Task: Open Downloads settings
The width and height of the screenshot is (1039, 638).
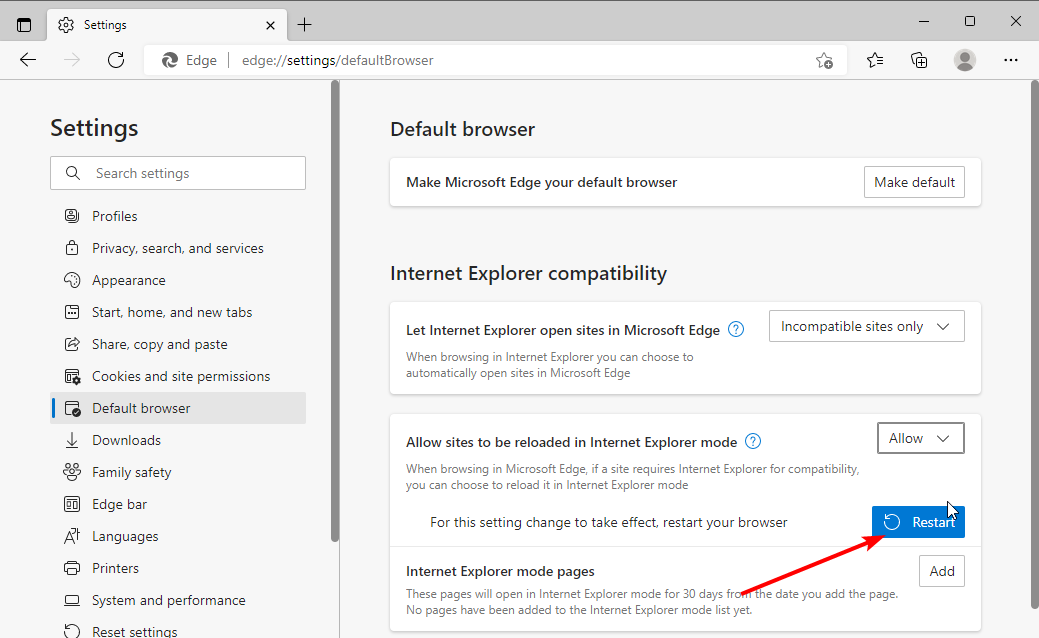Action: click(178, 441)
